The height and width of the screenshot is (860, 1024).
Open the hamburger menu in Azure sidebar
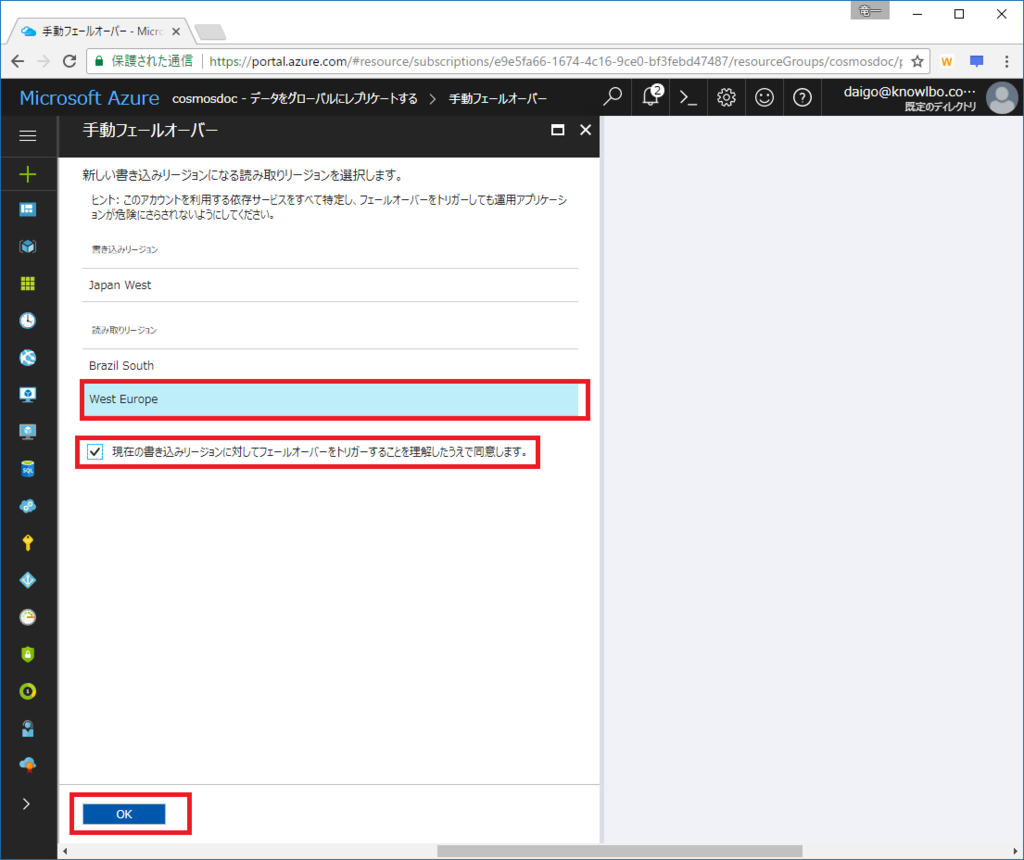[27, 135]
